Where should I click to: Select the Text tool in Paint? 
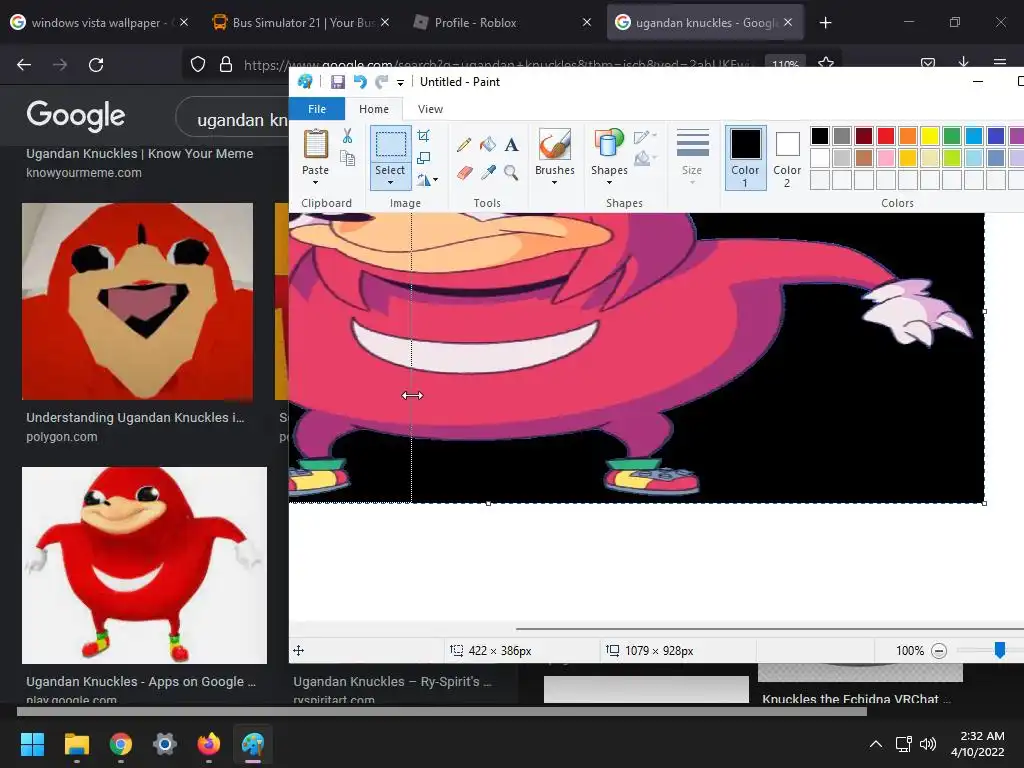(511, 144)
